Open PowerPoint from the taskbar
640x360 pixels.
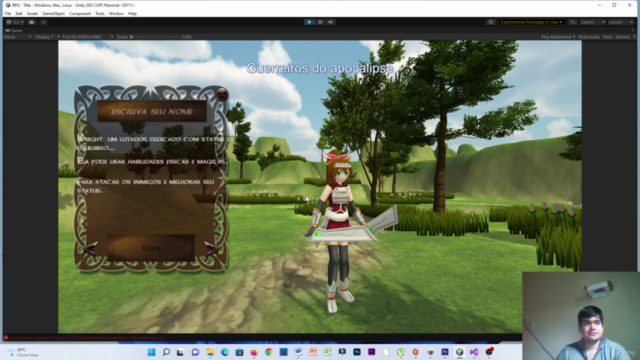(313, 352)
